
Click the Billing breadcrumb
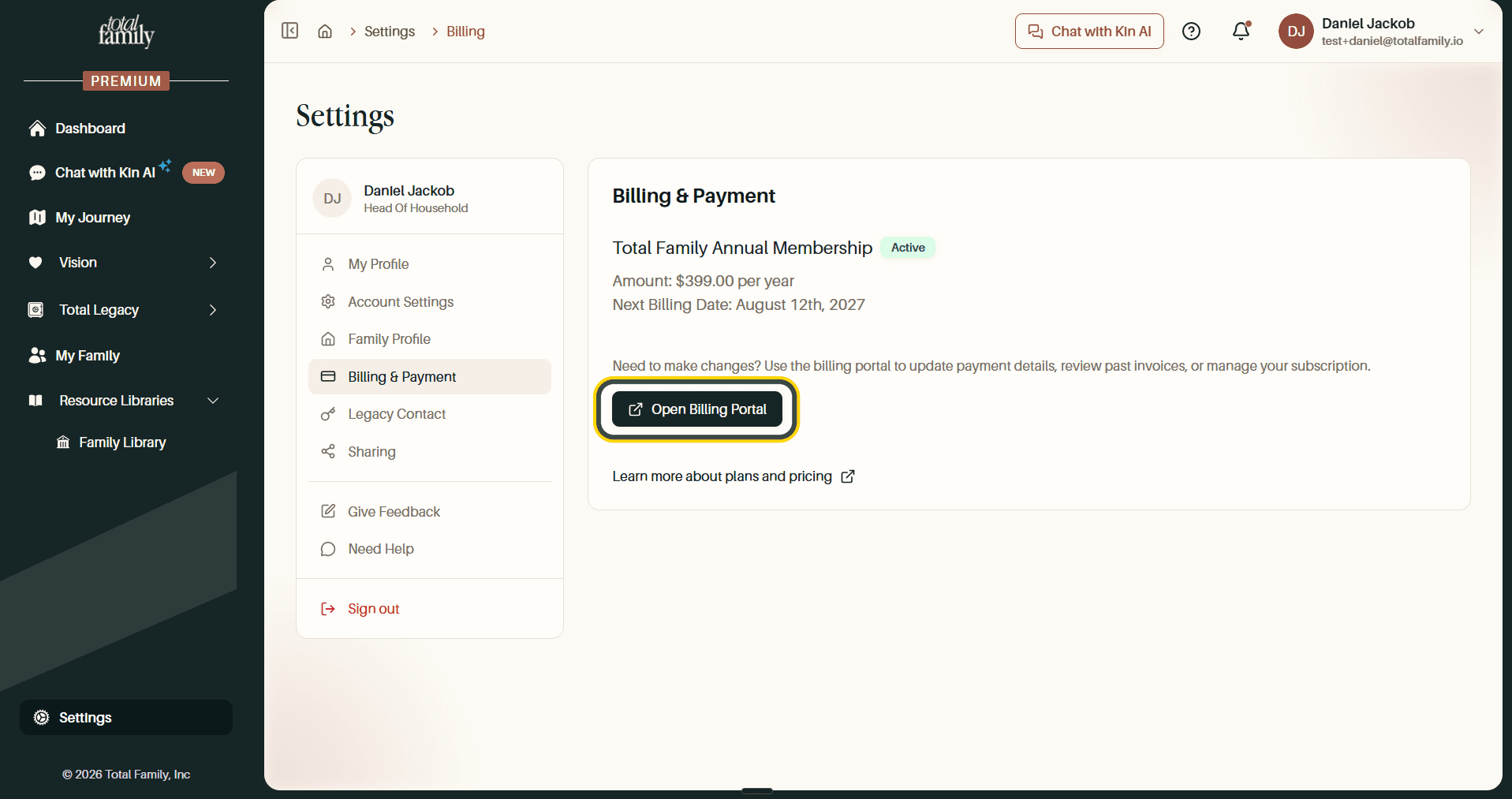[x=465, y=32]
